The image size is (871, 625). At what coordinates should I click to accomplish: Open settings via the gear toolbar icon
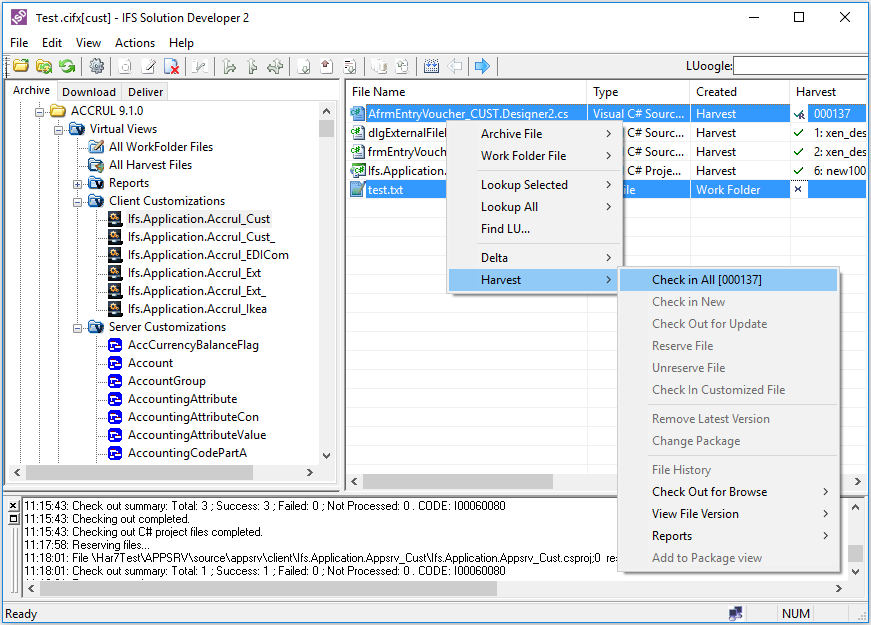point(97,67)
